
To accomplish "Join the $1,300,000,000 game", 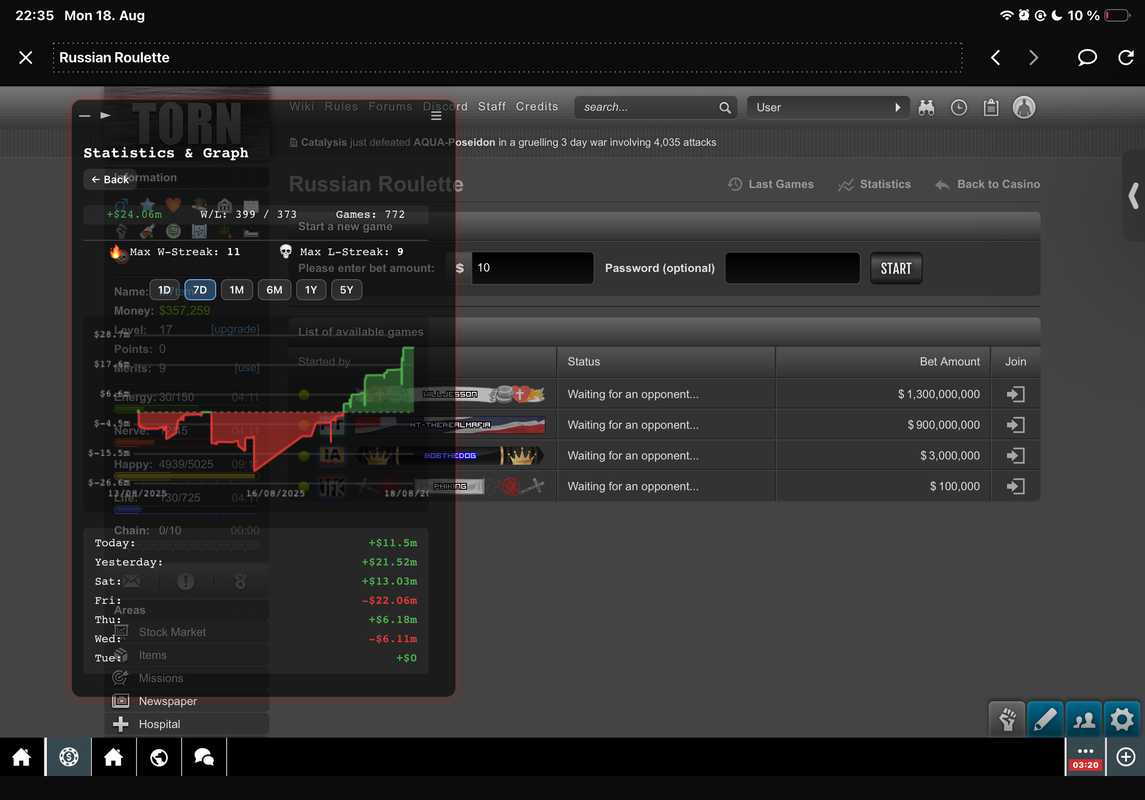I will coord(1016,394).
